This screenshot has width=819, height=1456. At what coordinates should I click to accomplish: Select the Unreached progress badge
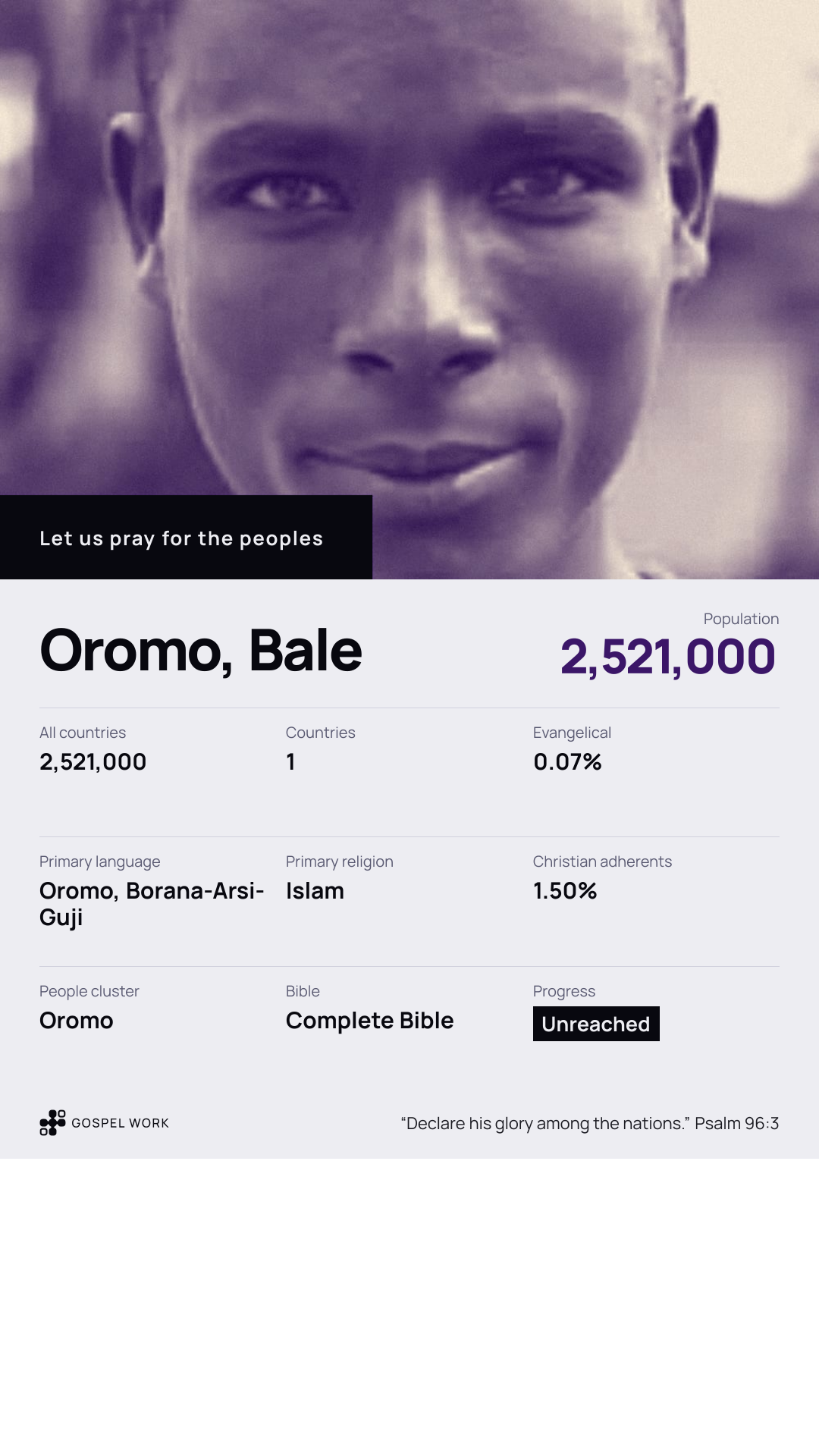click(596, 1024)
